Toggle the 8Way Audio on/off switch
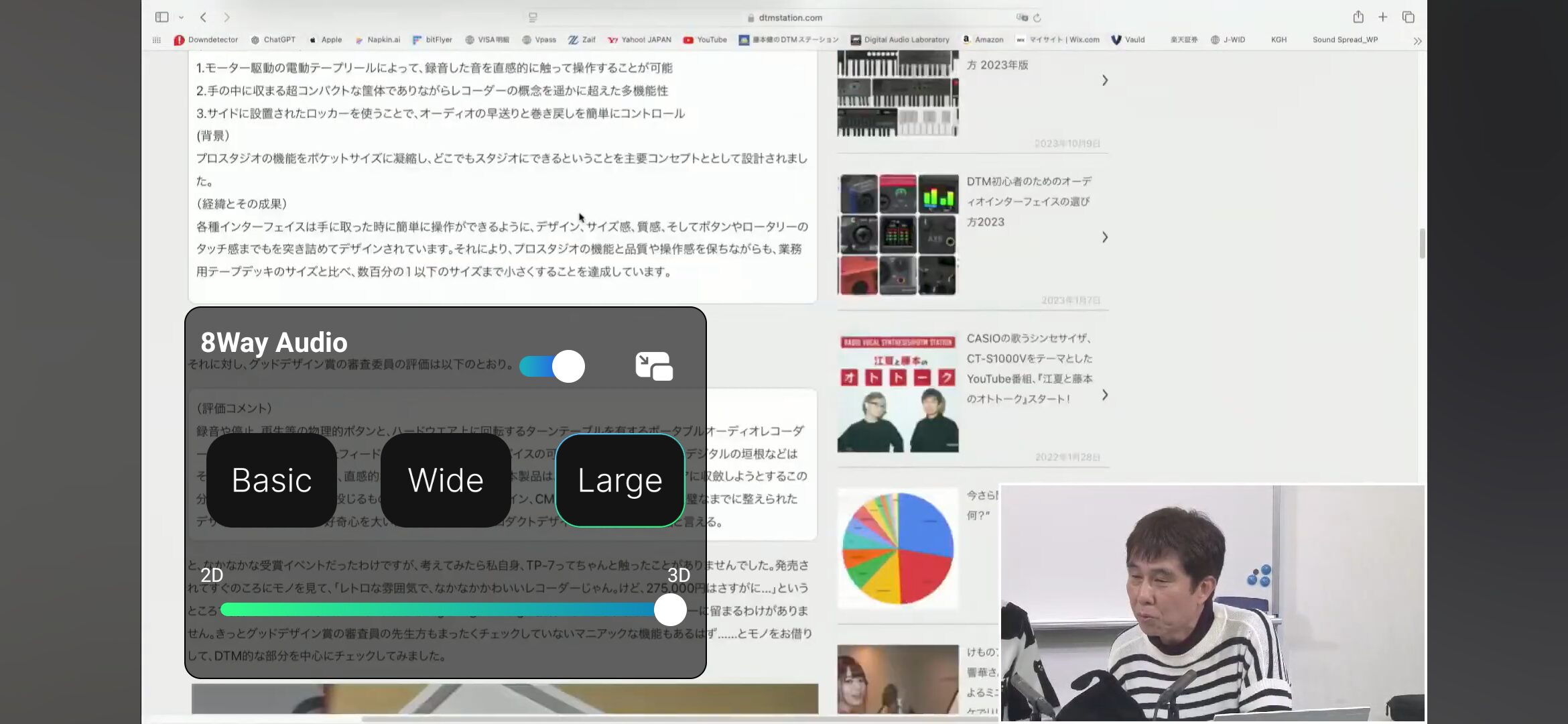Screen dimensions: 1568x724 tap(552, 366)
